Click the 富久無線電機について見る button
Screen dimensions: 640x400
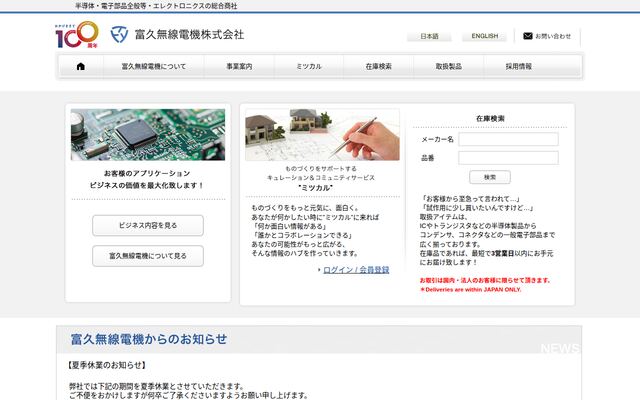click(x=148, y=256)
